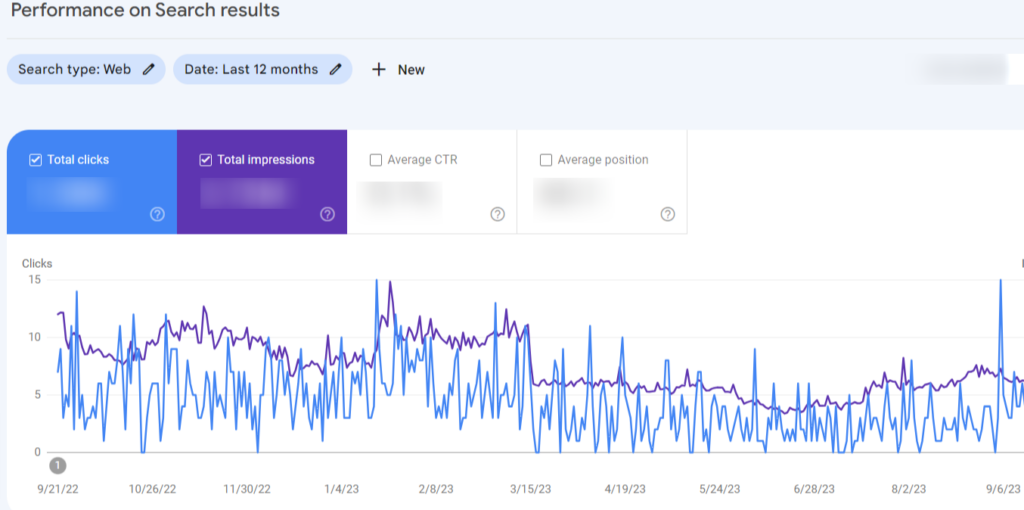Enable the Average CTR checkbox
The image size is (1024, 510).
(376, 160)
